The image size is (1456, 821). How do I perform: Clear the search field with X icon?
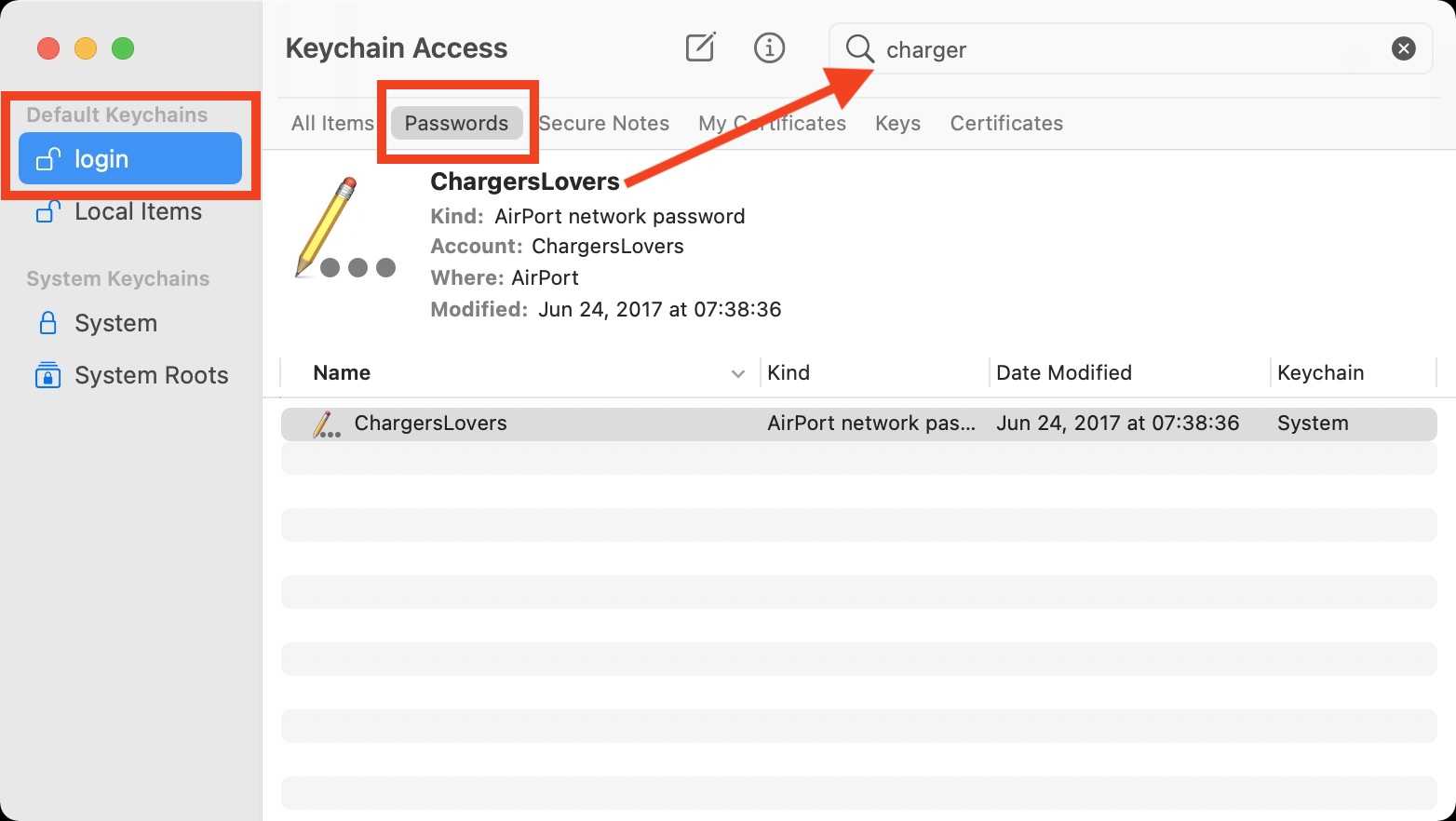click(x=1403, y=48)
